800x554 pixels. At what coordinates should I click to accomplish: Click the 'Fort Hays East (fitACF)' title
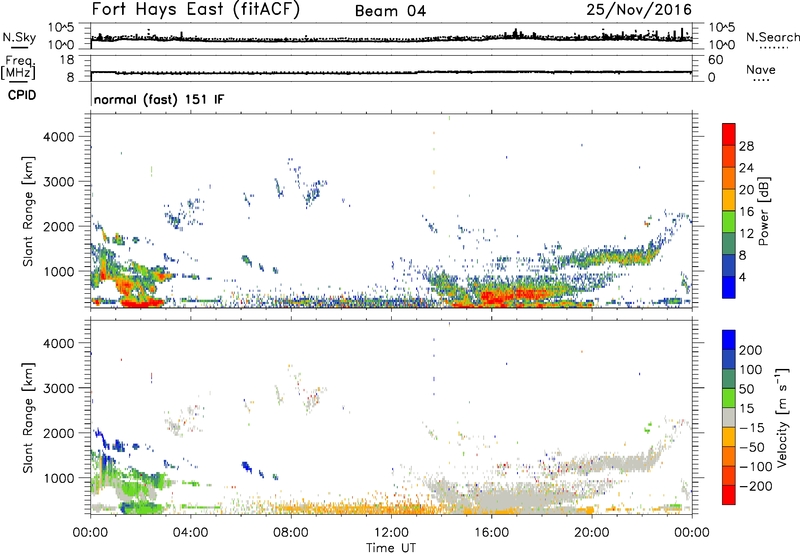pyautogui.click(x=195, y=9)
